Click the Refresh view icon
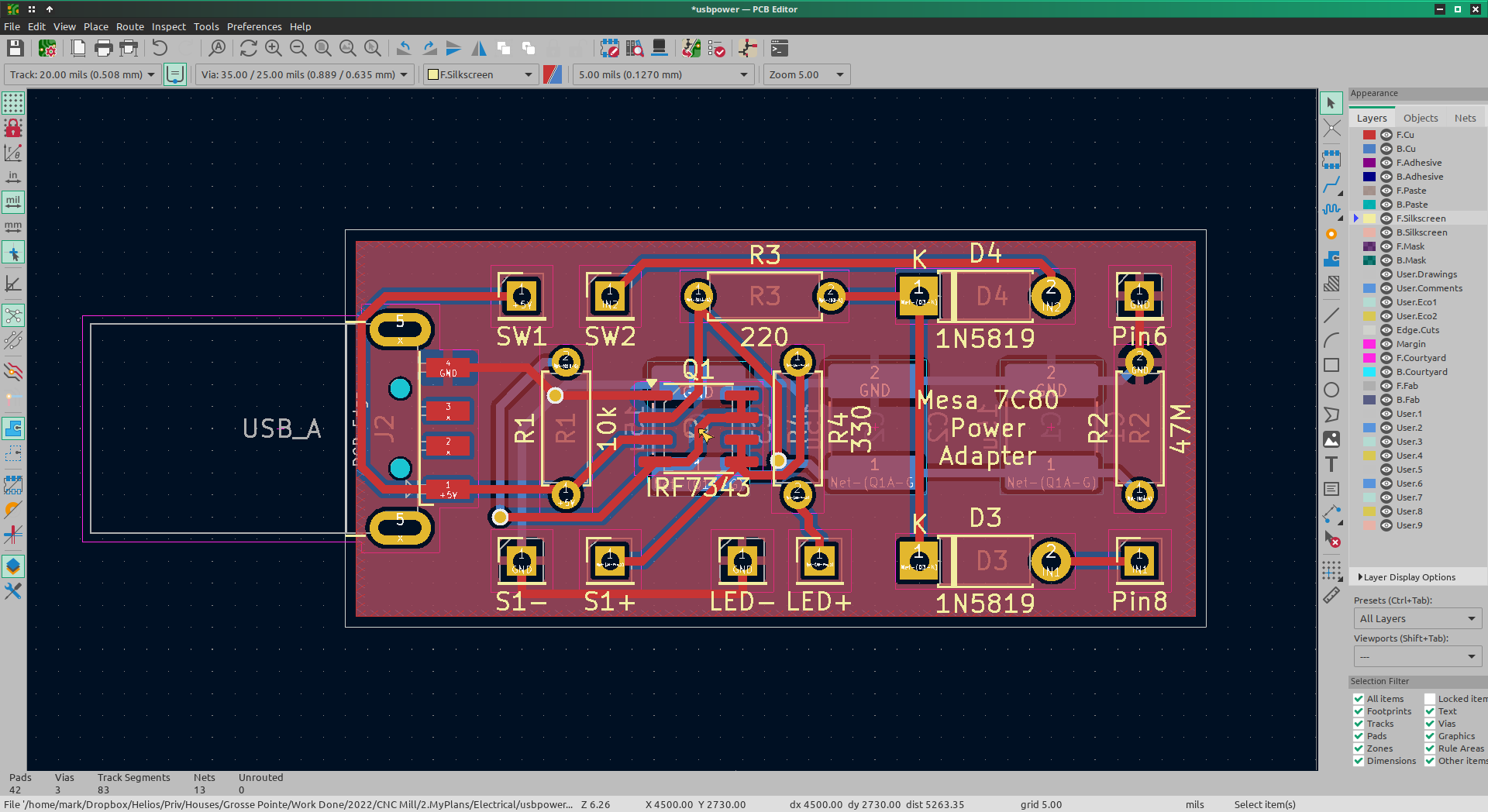This screenshot has height=812, width=1488. [x=248, y=49]
